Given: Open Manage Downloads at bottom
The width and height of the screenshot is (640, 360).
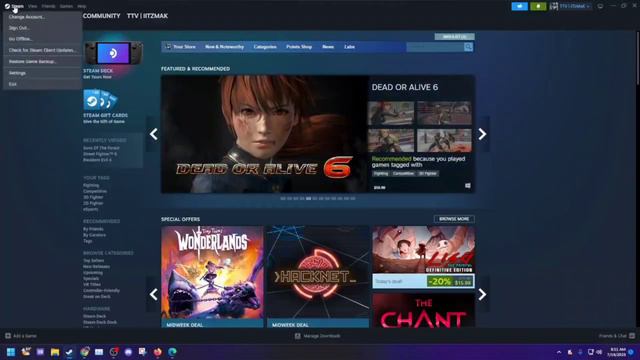Looking at the screenshot, I should click(x=318, y=336).
